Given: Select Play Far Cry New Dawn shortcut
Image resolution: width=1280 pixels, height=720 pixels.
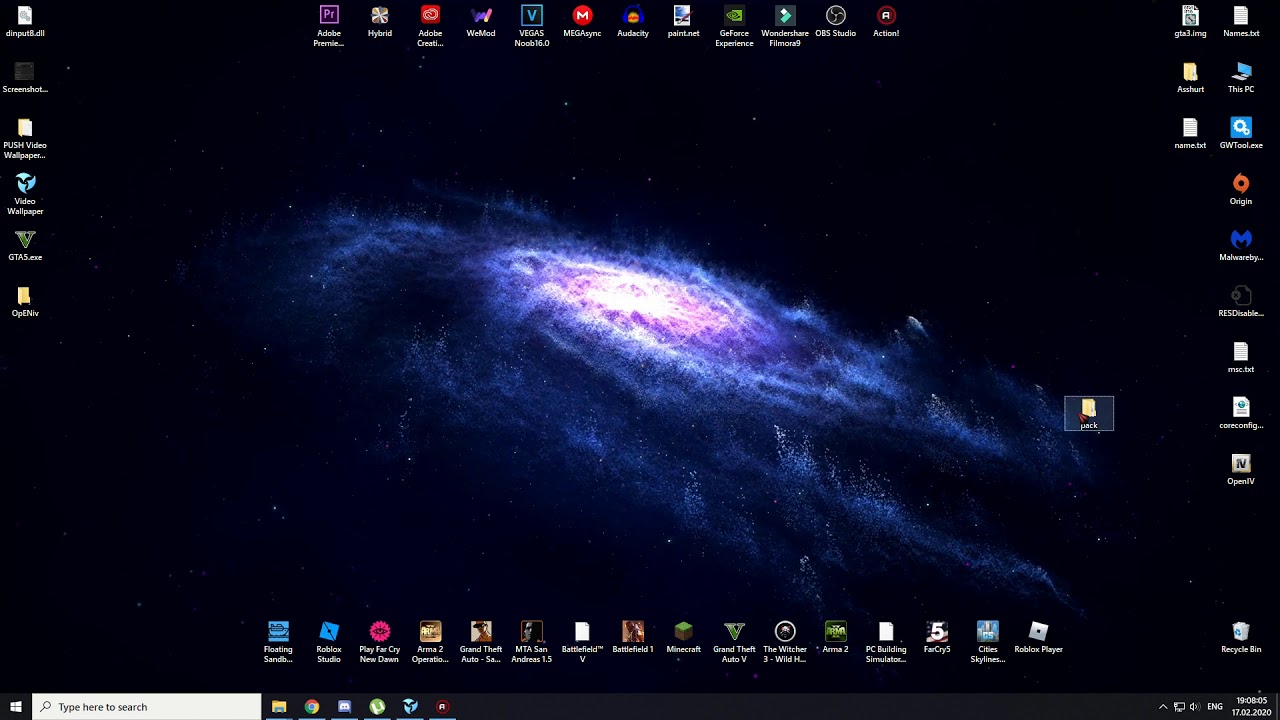Looking at the screenshot, I should tap(380, 642).
